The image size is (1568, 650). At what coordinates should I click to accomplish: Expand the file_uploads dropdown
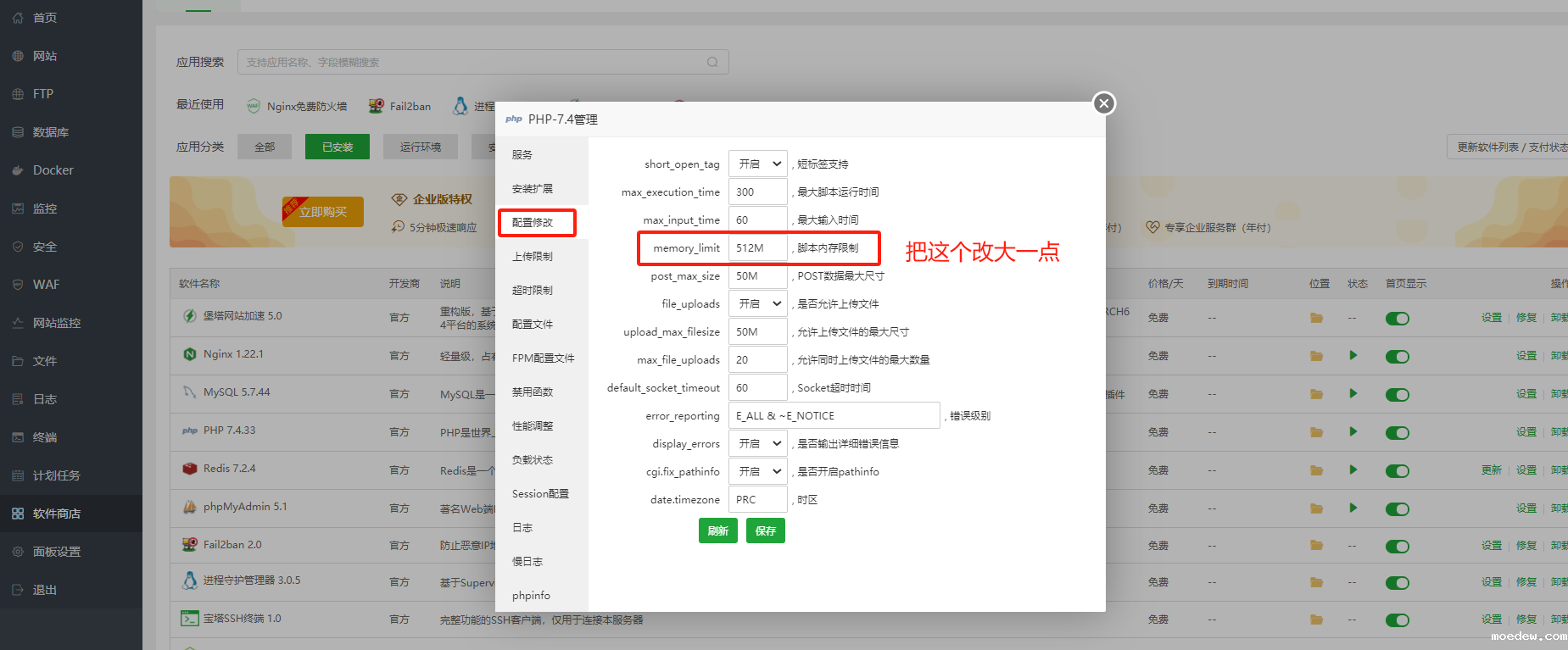coord(758,303)
